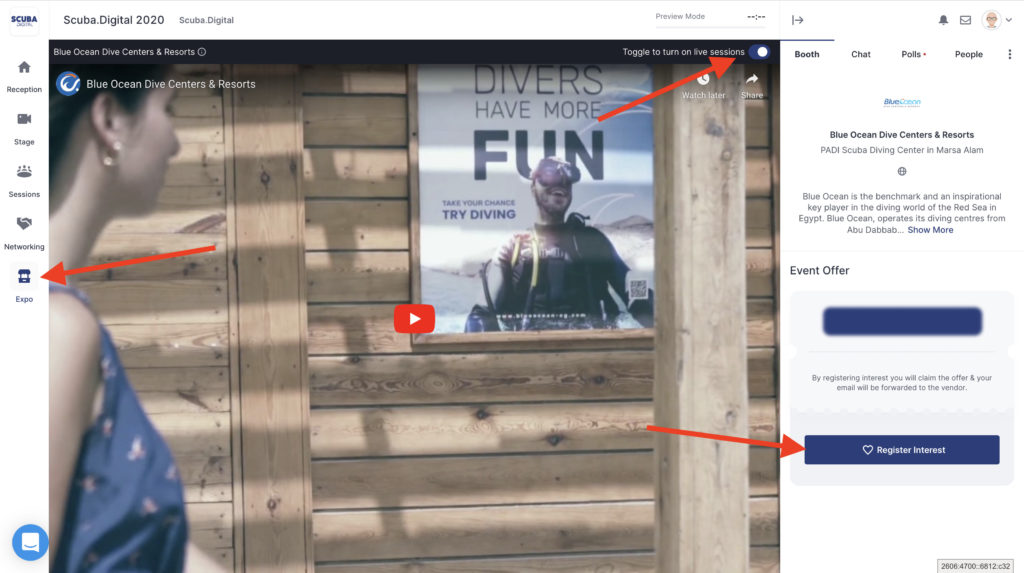
Task: Click the BlueOcean logo in booth panel
Action: click(x=902, y=102)
